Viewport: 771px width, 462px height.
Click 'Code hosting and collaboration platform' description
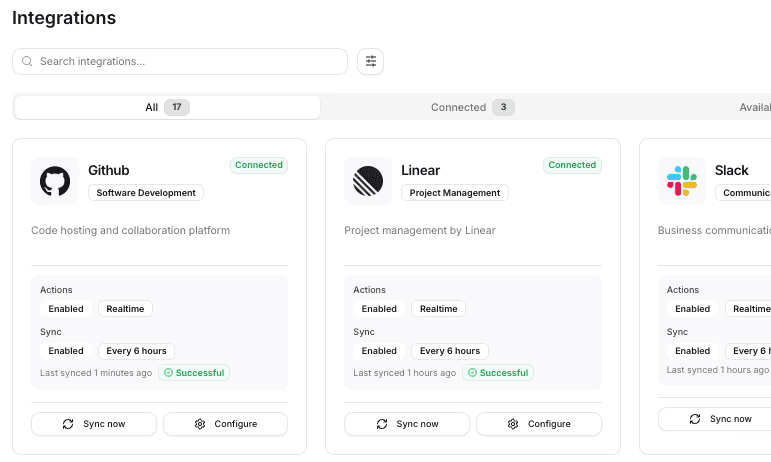[130, 231]
